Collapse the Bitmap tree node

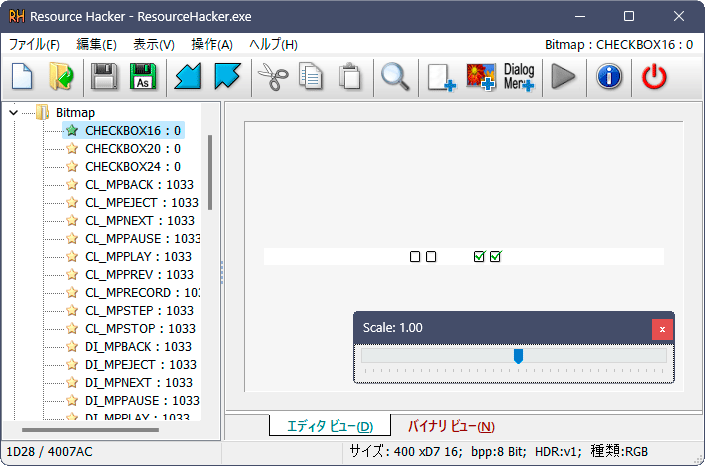13,112
